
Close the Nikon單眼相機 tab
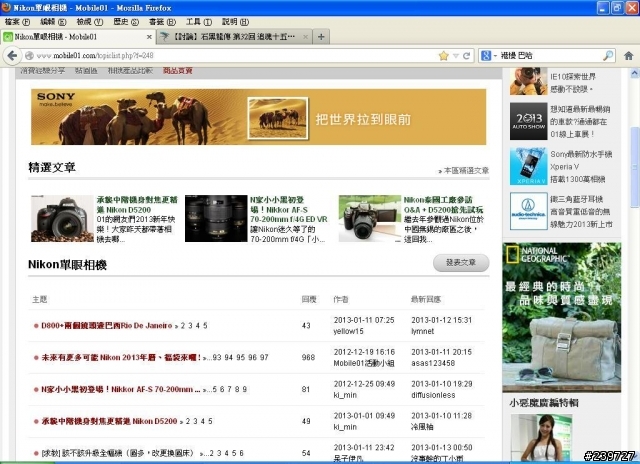tap(149, 37)
